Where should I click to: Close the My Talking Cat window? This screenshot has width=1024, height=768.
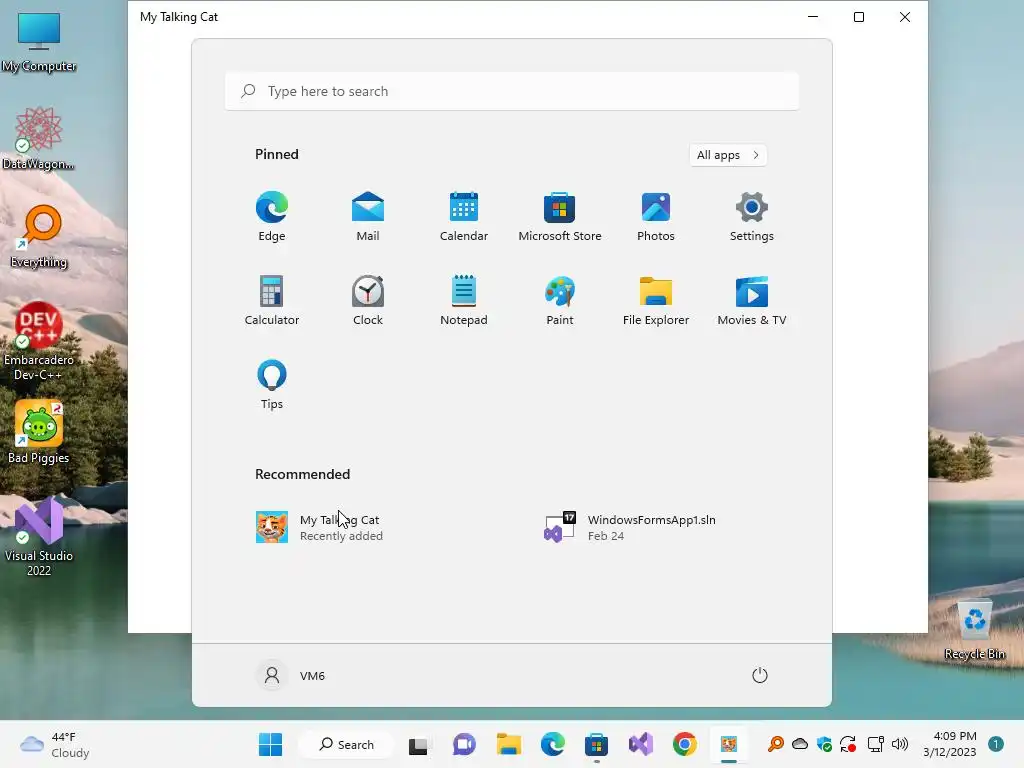click(x=904, y=17)
